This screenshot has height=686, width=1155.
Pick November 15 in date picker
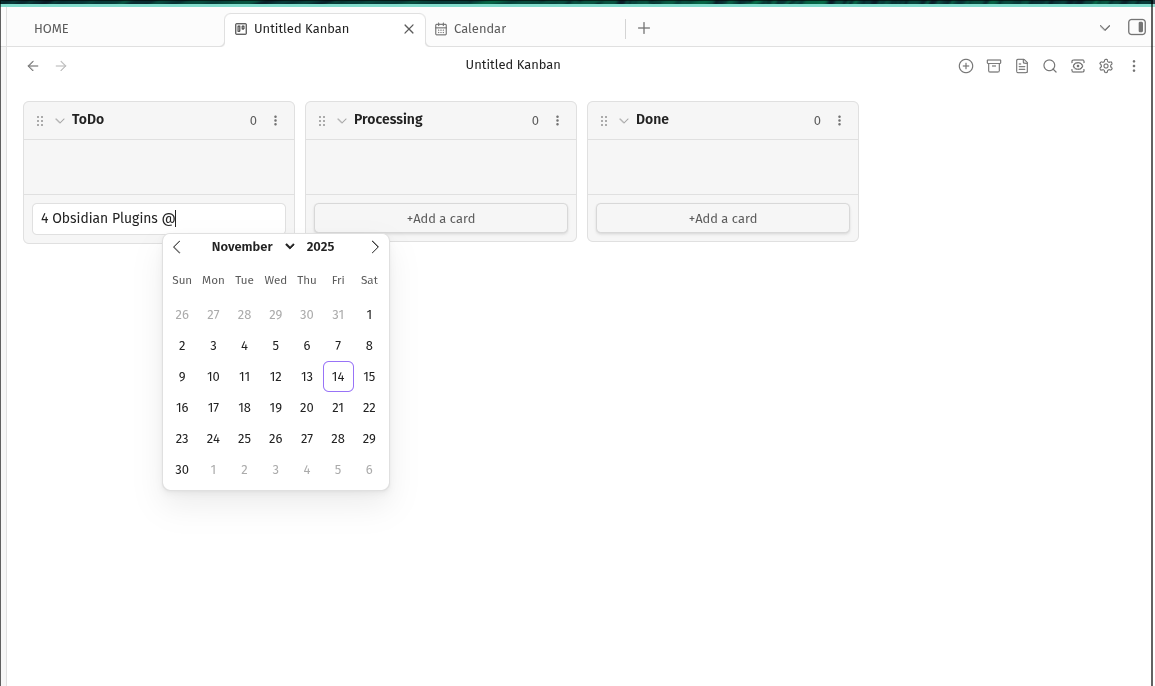[369, 377]
